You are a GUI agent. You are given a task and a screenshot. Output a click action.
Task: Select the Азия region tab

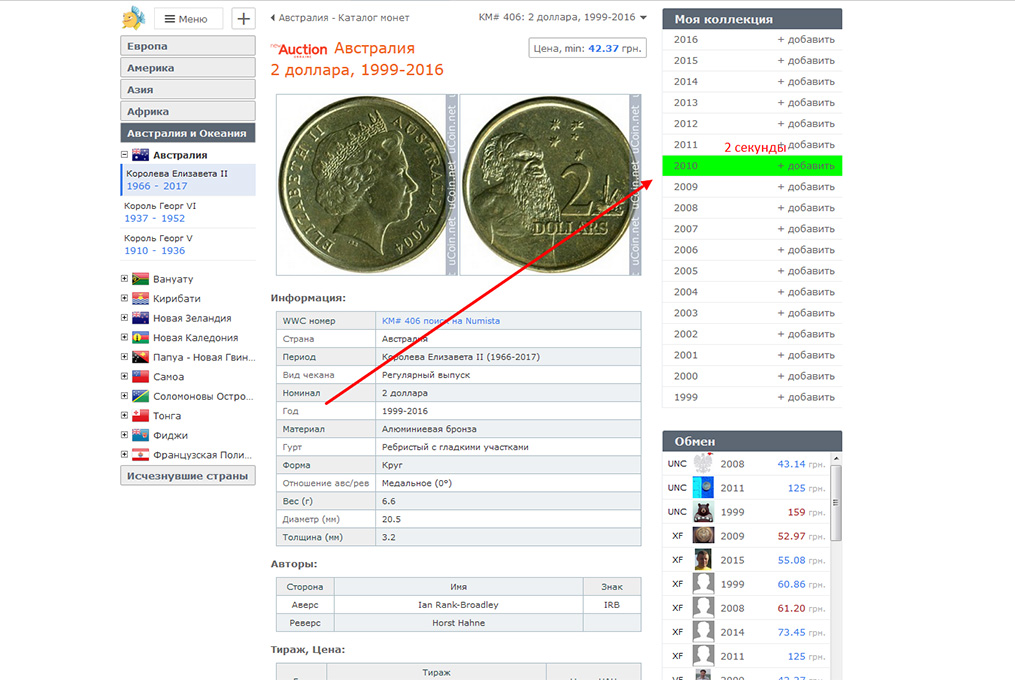[188, 90]
